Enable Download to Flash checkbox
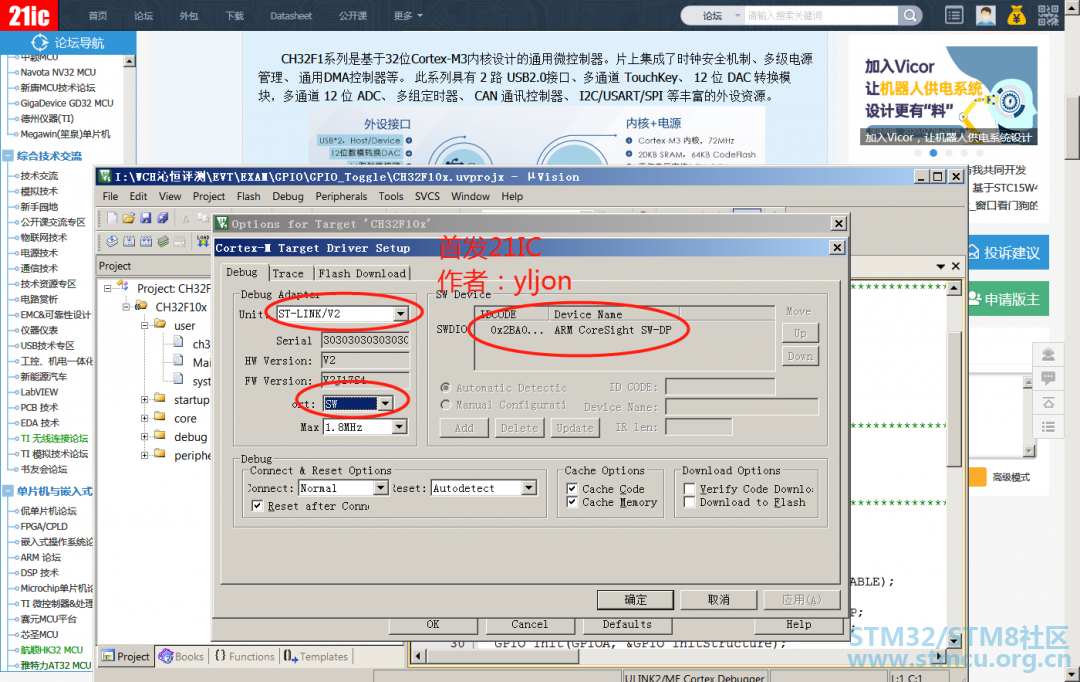 coord(689,502)
